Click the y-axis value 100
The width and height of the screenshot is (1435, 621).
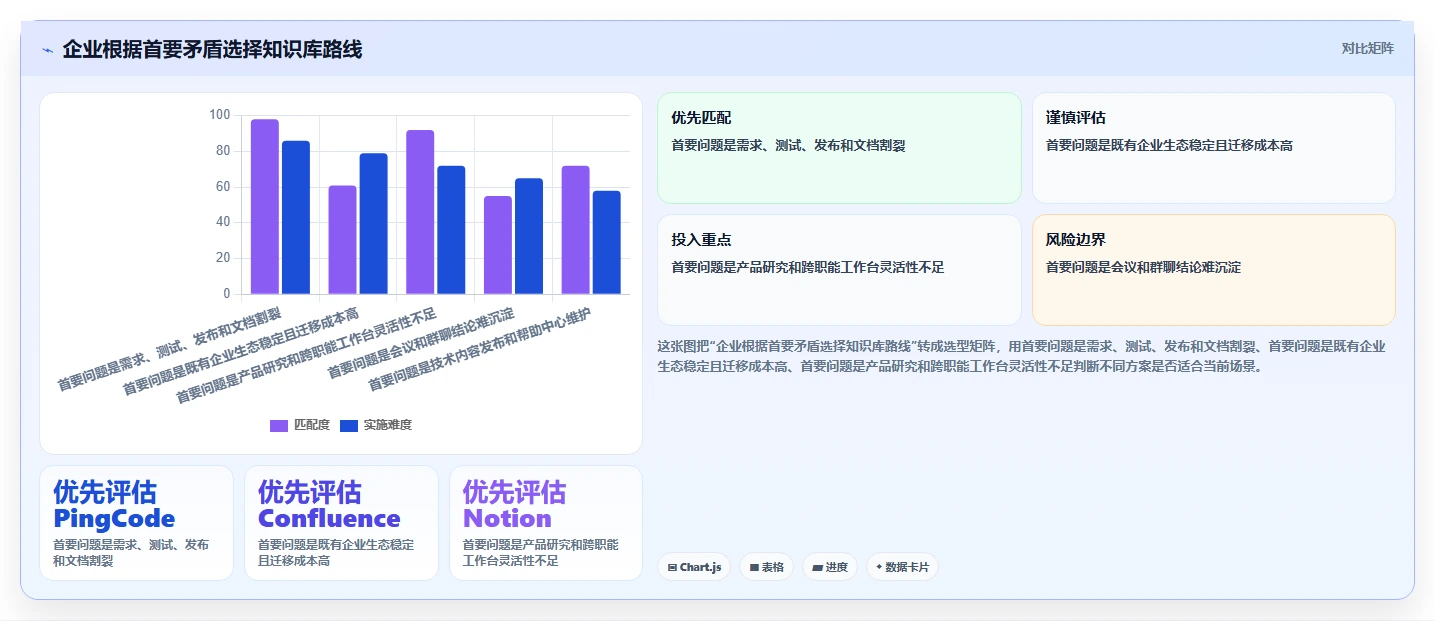[x=220, y=115]
